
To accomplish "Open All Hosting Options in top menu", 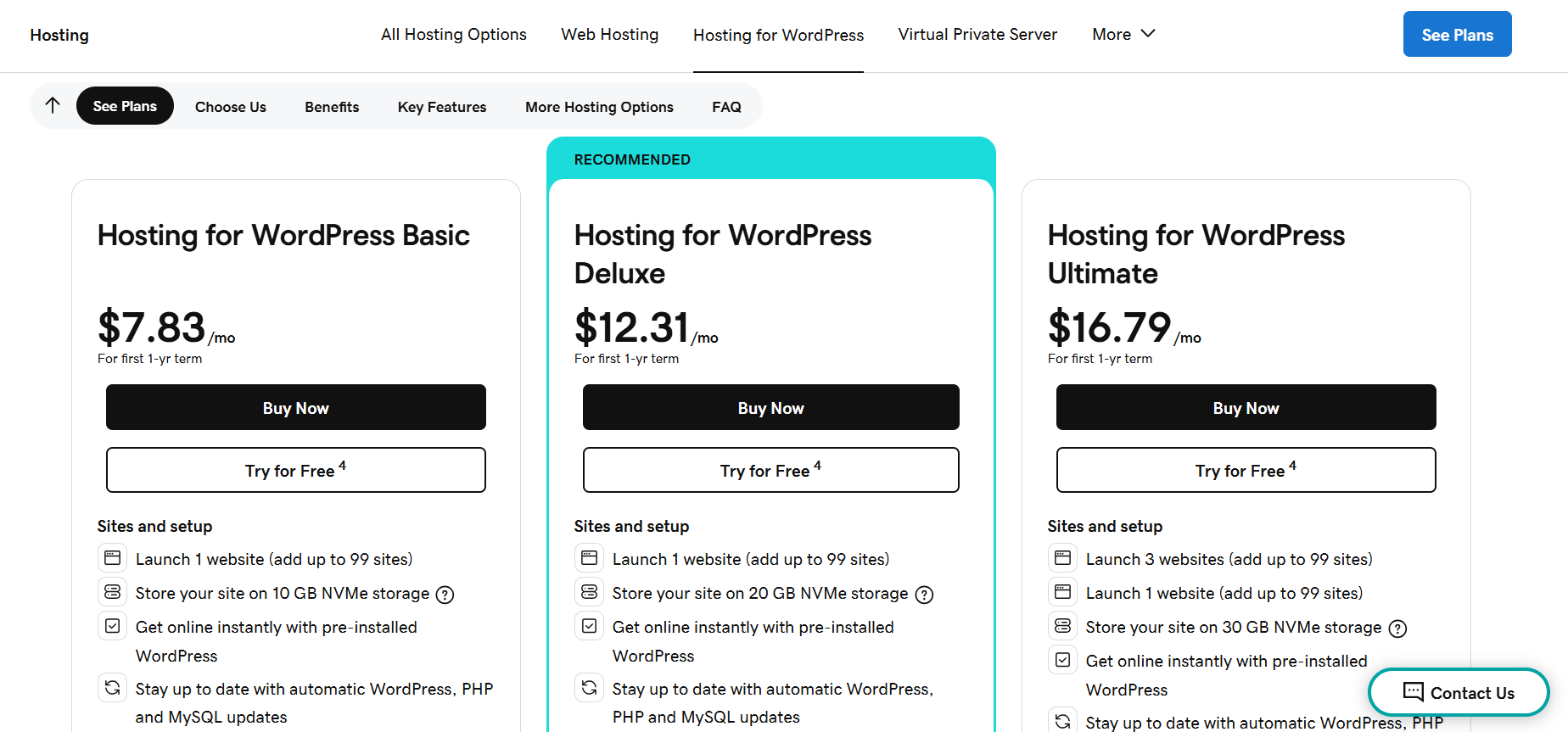I will (x=454, y=35).
